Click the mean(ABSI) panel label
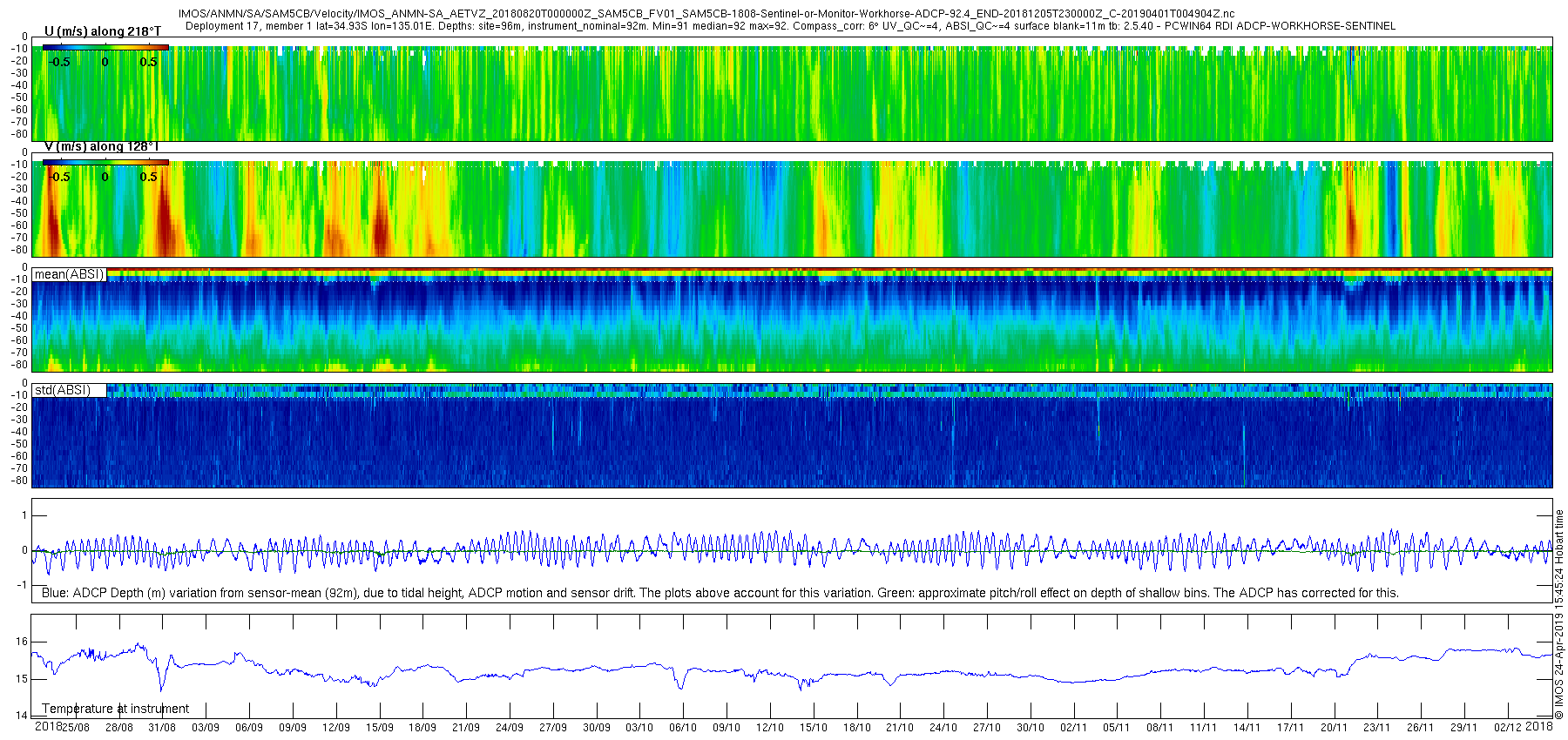Viewport: 1568px width, 740px height. [x=69, y=274]
